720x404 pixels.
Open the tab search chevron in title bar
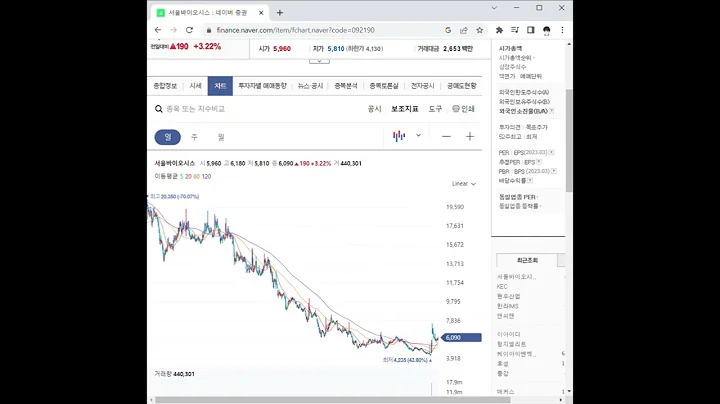(x=494, y=8)
